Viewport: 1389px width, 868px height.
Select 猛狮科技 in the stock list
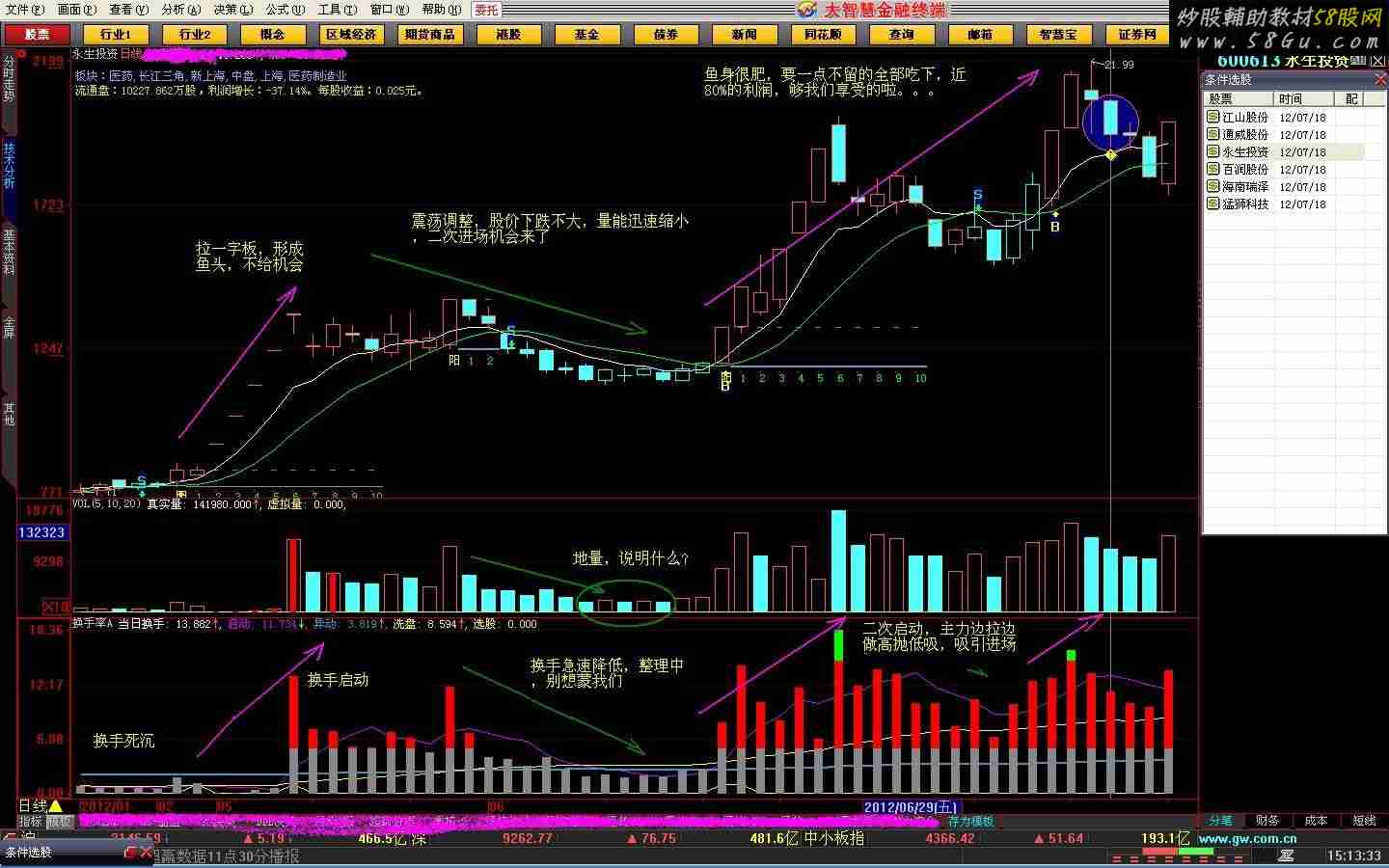(x=1245, y=204)
